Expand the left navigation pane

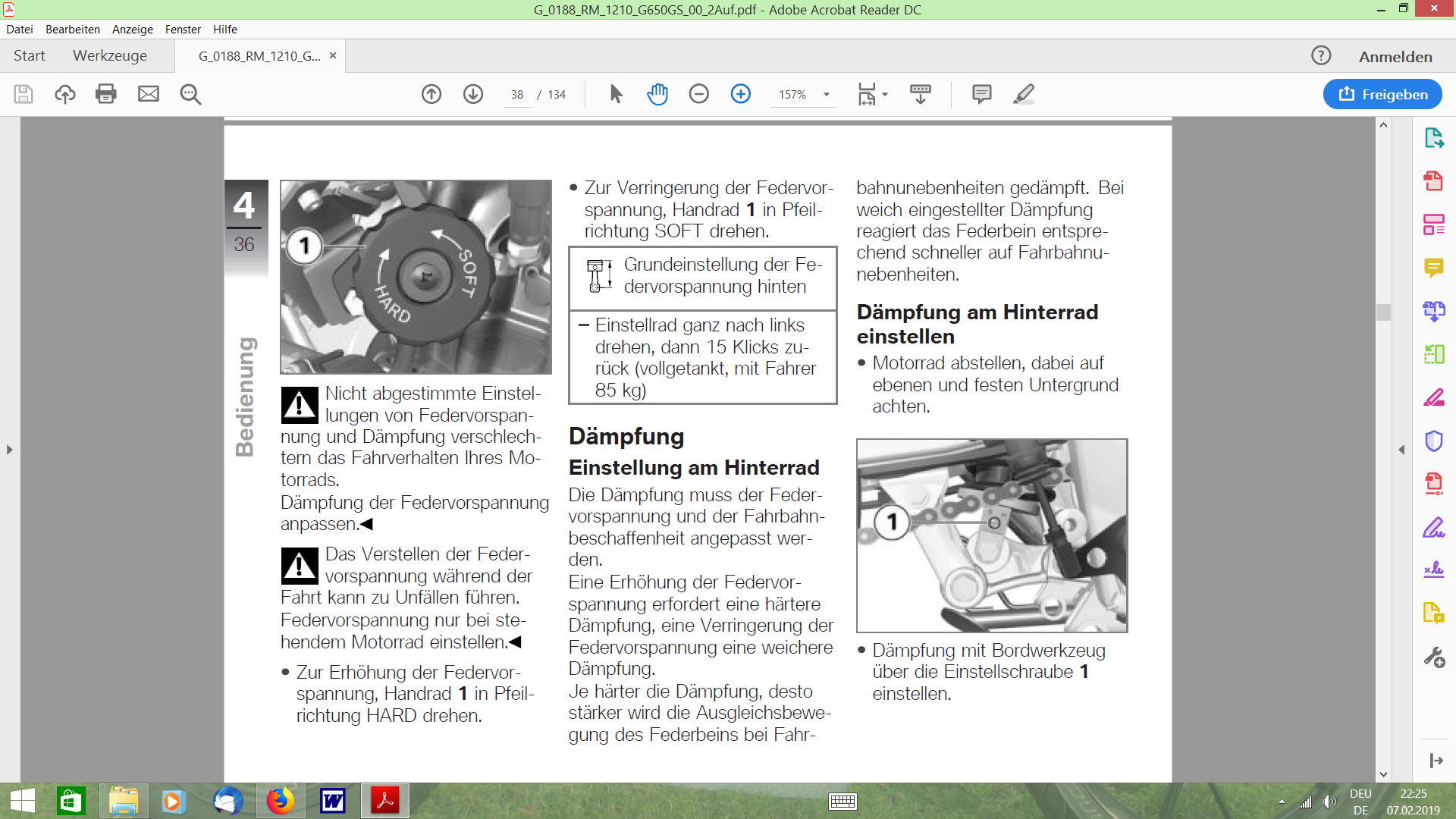[9, 450]
